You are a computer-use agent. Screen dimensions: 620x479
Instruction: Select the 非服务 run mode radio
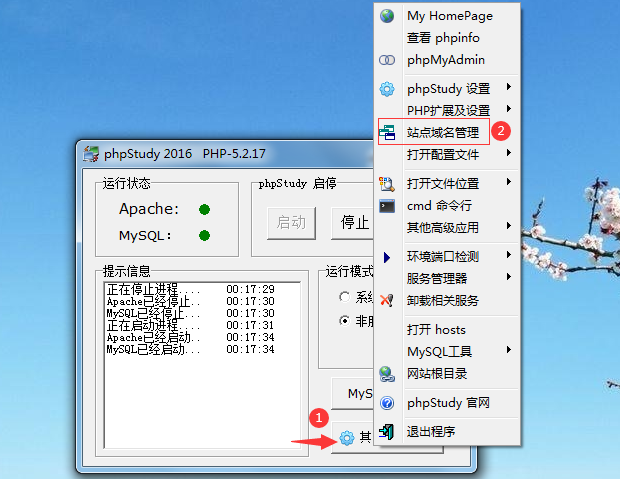(344, 321)
